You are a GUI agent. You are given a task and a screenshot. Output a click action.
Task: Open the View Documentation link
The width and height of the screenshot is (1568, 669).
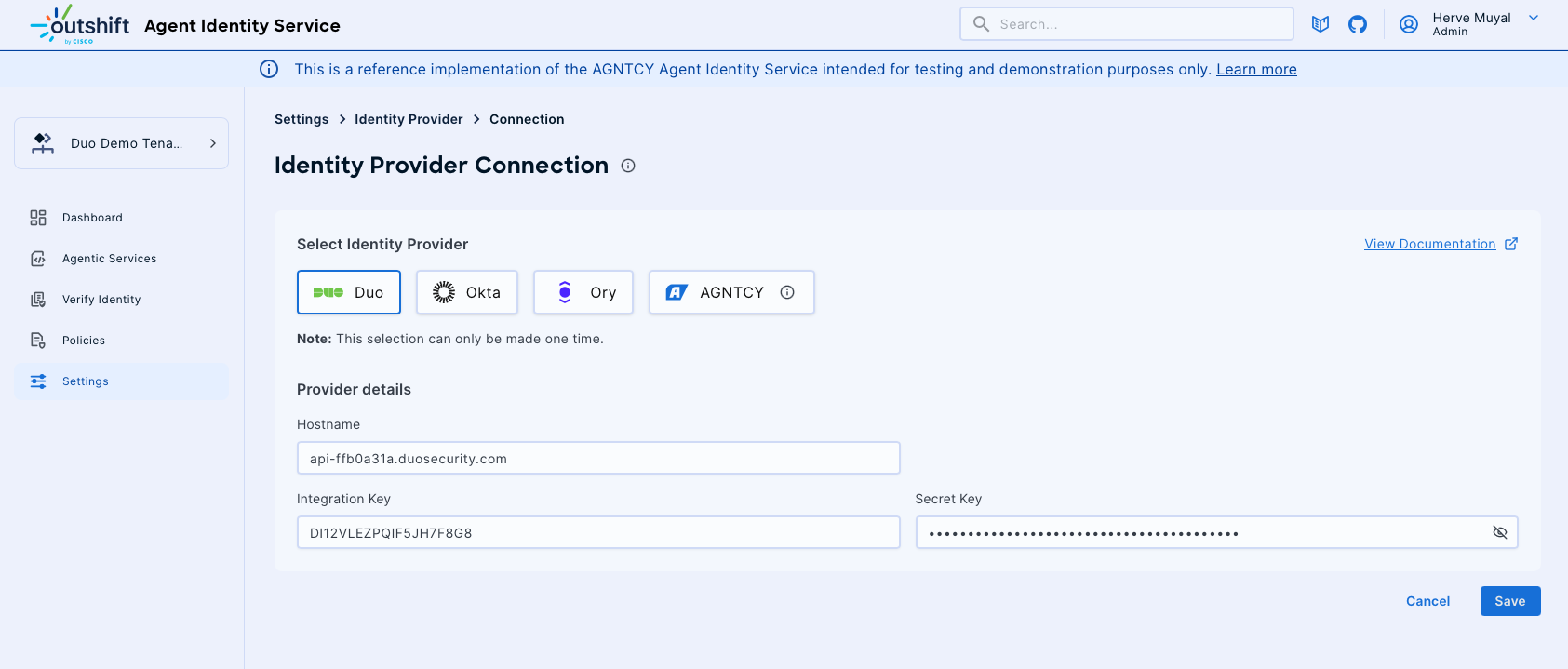tap(1429, 244)
